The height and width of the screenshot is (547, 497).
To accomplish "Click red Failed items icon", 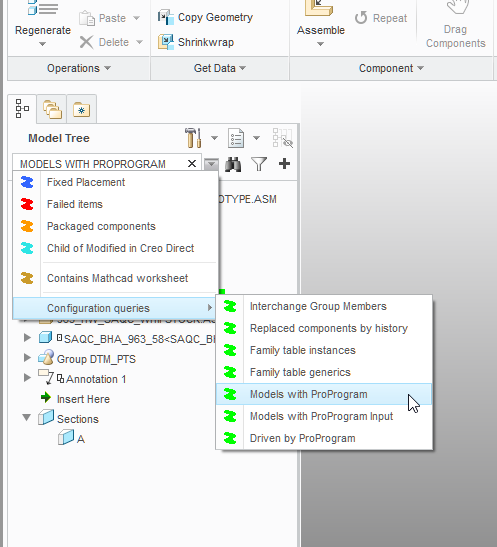I will coord(27,204).
